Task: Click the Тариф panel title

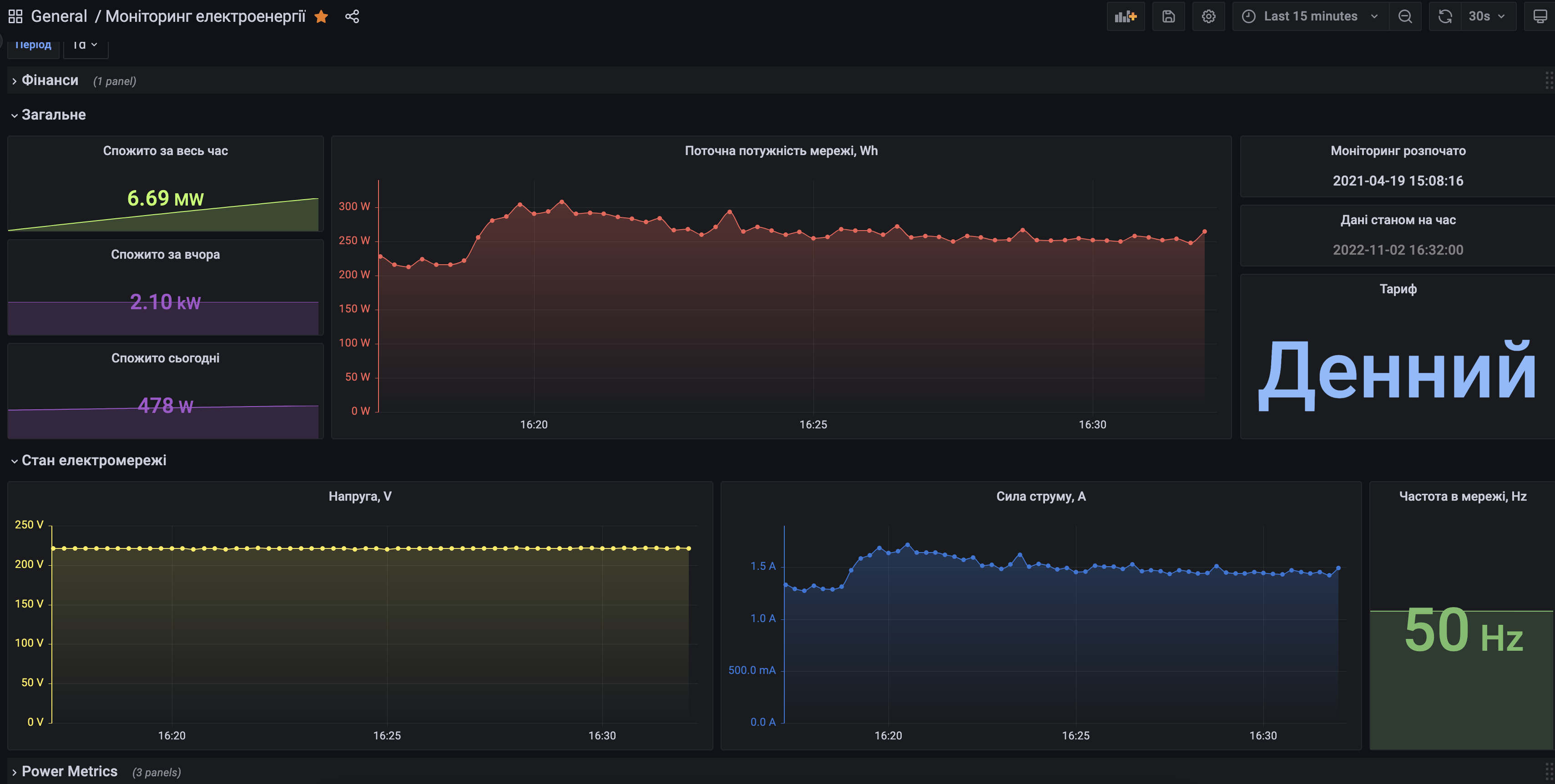Action: pyautogui.click(x=1398, y=288)
